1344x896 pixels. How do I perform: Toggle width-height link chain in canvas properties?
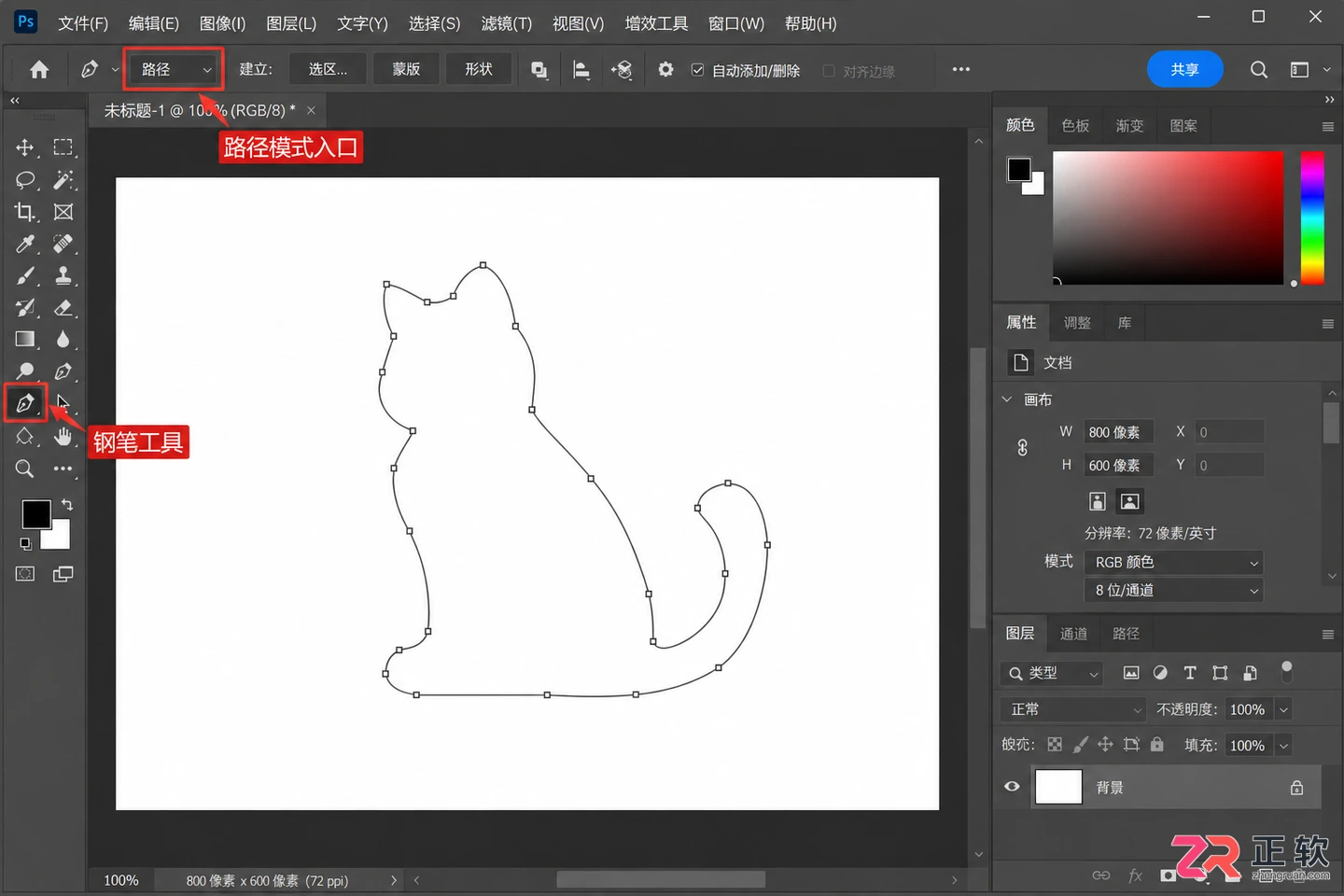[x=1023, y=448]
